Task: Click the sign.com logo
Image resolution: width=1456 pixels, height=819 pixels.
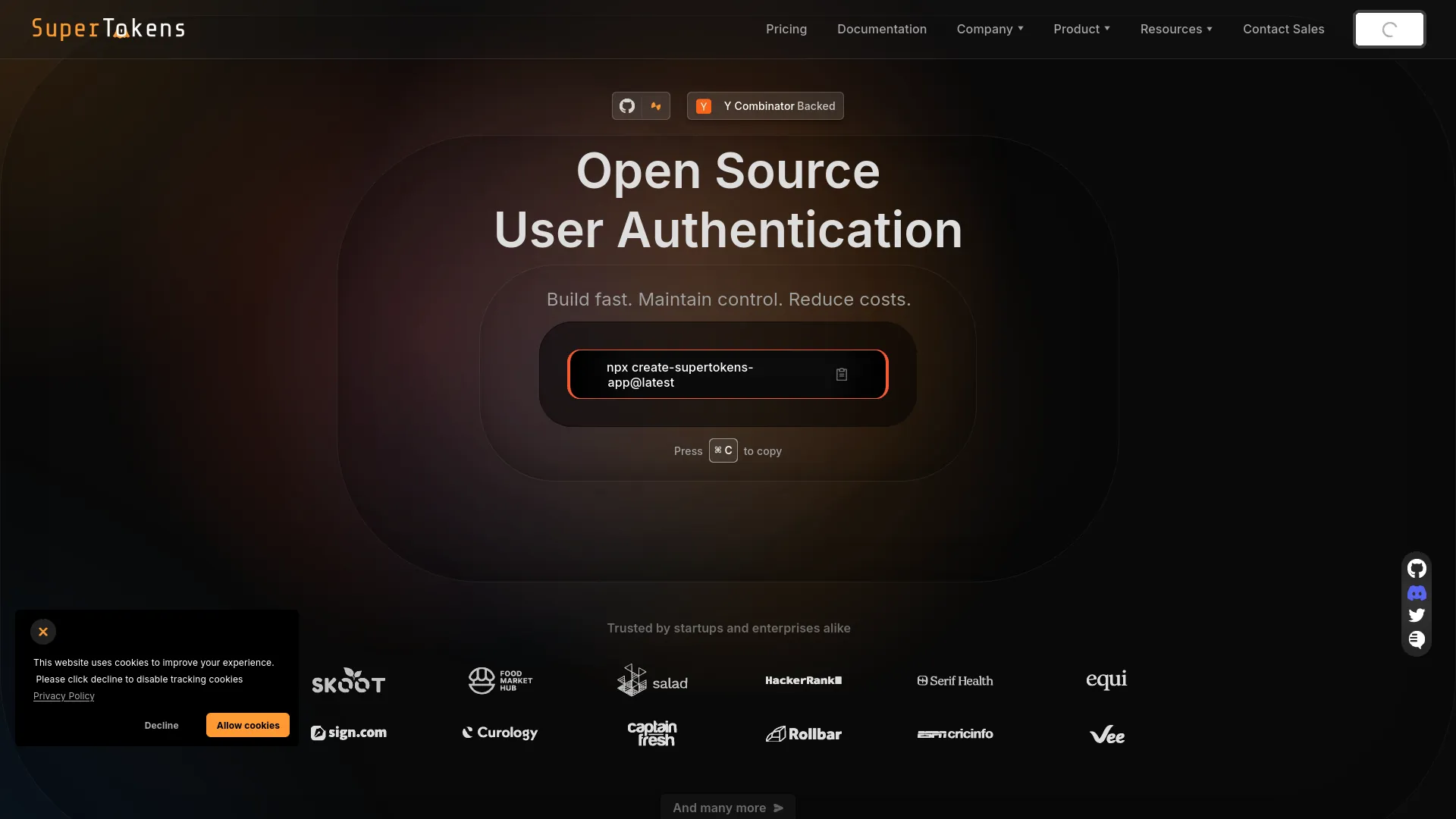Action: coord(349,733)
